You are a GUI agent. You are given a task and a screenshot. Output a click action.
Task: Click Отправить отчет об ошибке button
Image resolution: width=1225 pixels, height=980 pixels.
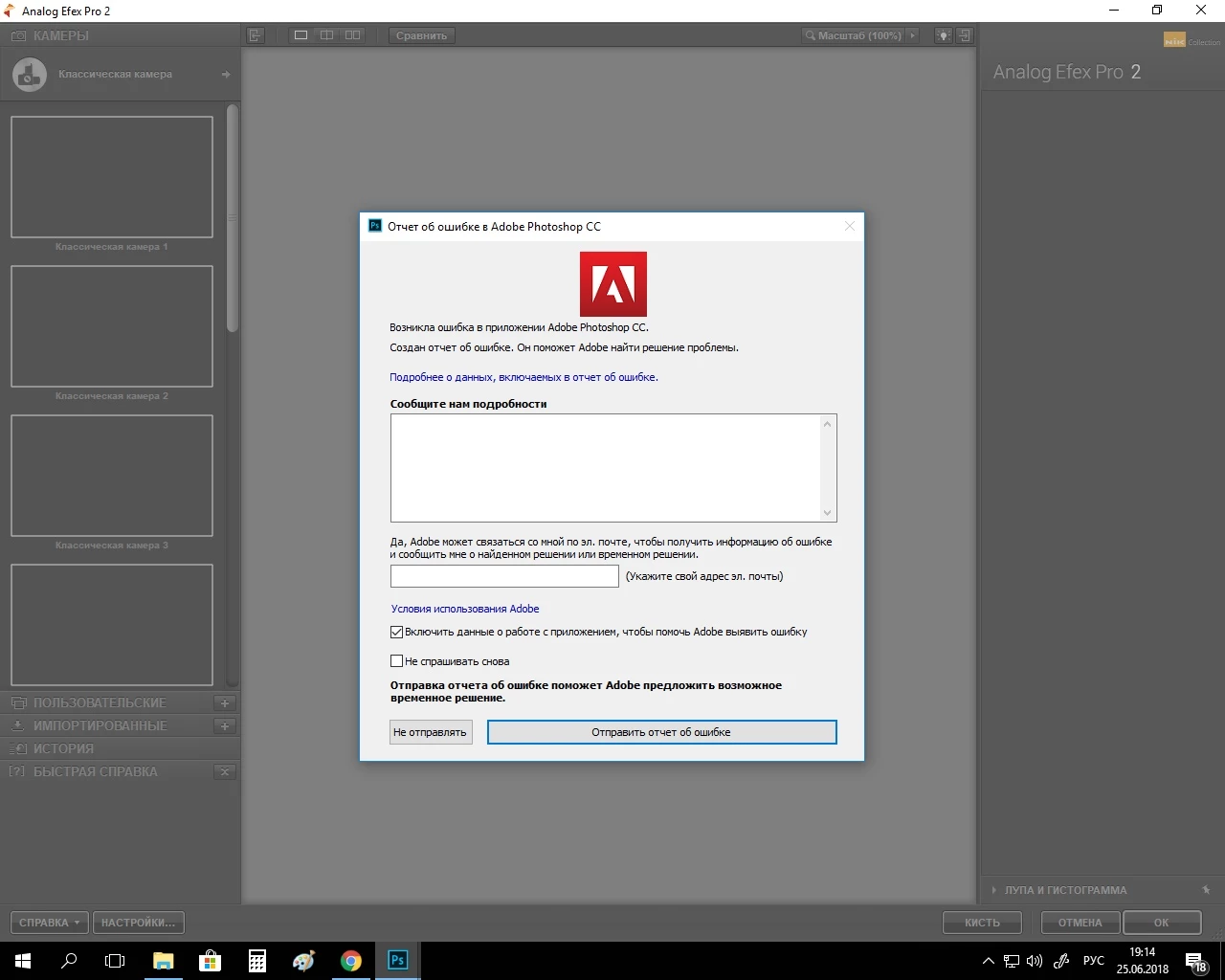pyautogui.click(x=661, y=732)
